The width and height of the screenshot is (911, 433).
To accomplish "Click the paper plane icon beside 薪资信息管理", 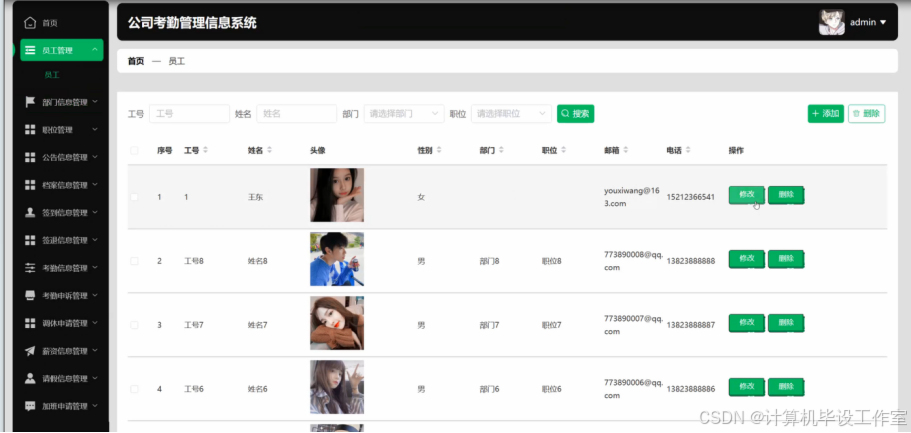I will pos(30,350).
